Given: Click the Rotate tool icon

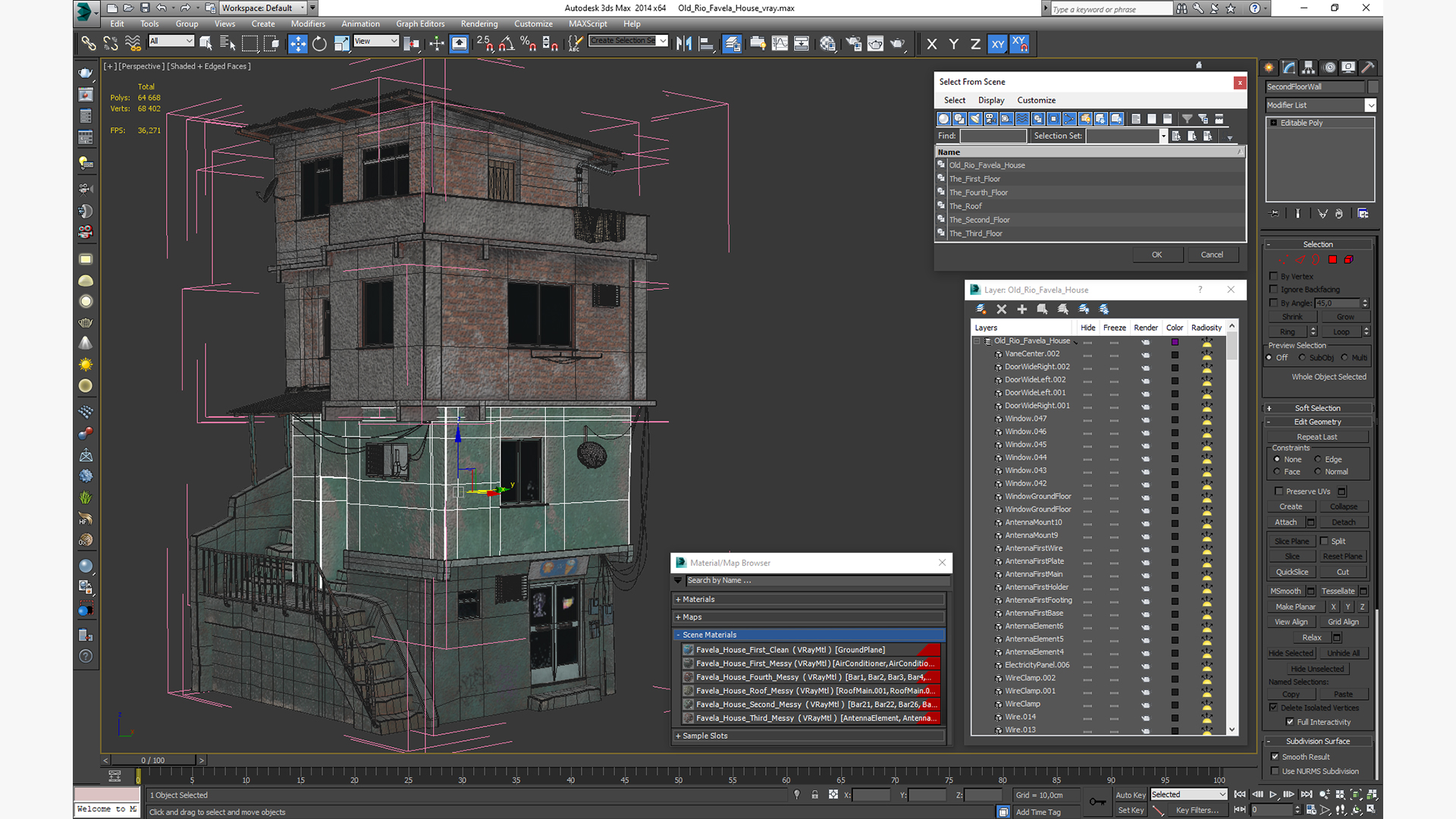Looking at the screenshot, I should tap(320, 44).
